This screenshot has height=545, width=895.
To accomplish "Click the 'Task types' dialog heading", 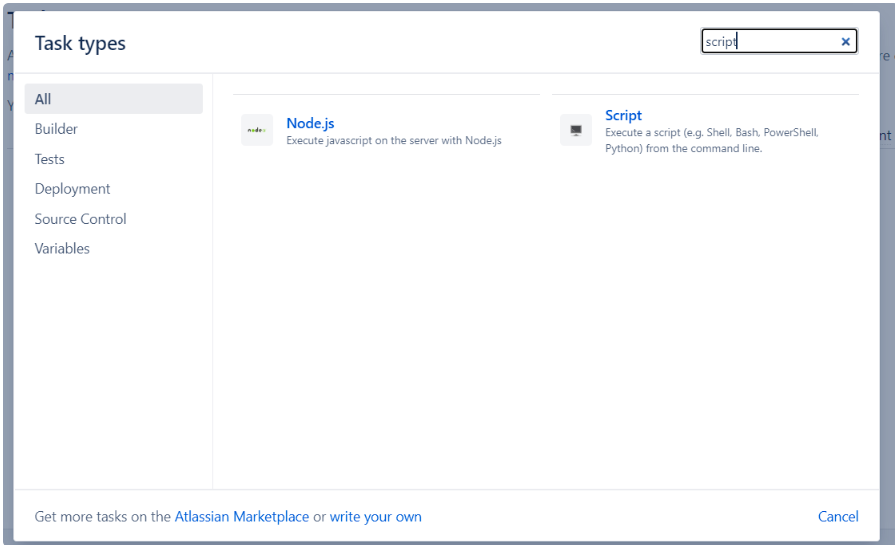I will pyautogui.click(x=80, y=43).
